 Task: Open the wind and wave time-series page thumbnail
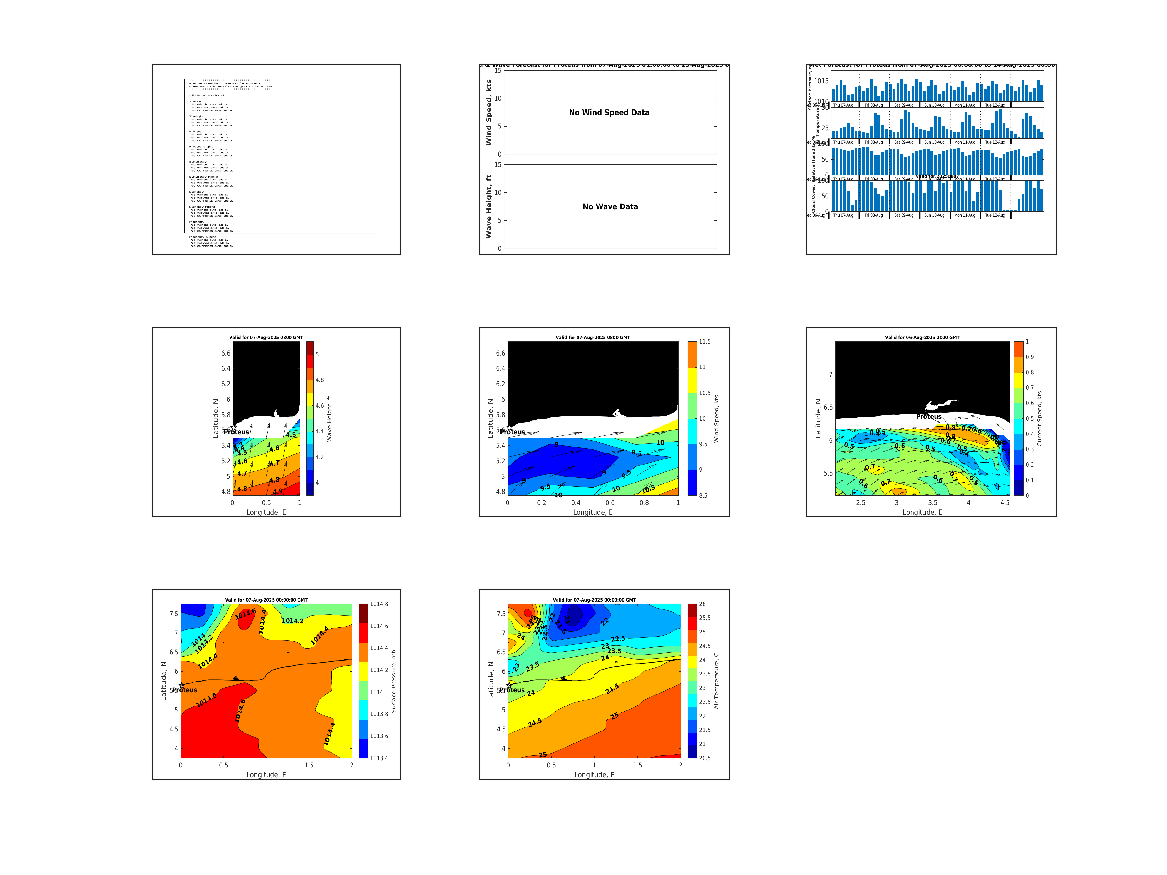tap(604, 159)
